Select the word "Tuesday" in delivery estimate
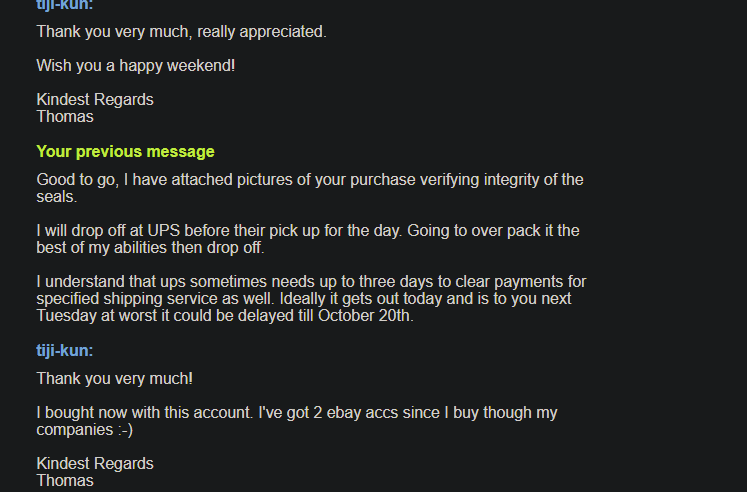 pyautogui.click(x=66, y=316)
